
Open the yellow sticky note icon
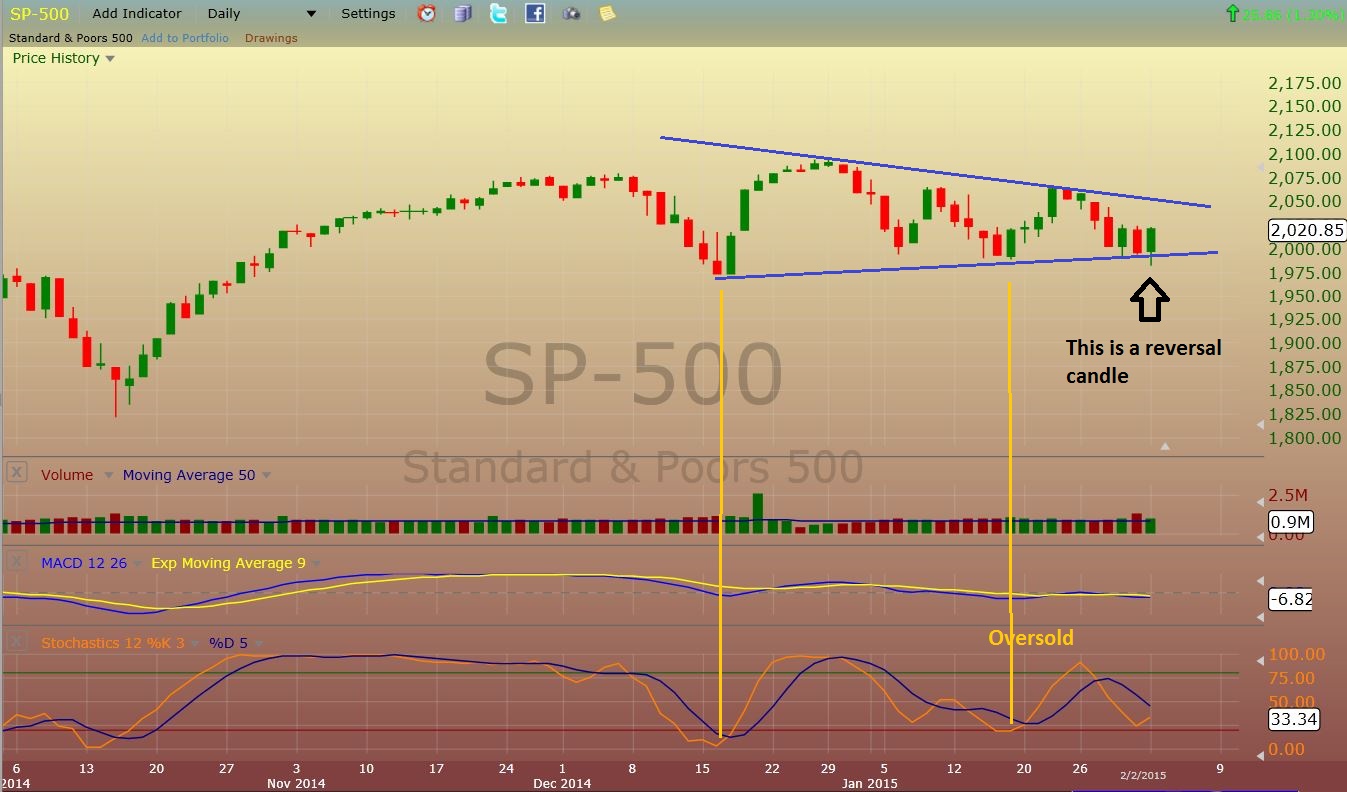[607, 14]
